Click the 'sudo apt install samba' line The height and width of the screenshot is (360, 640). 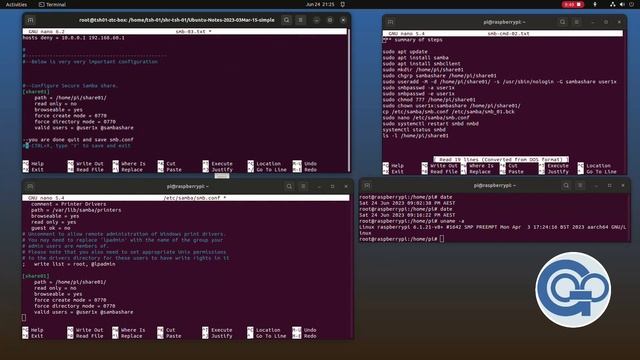pyautogui.click(x=416, y=58)
